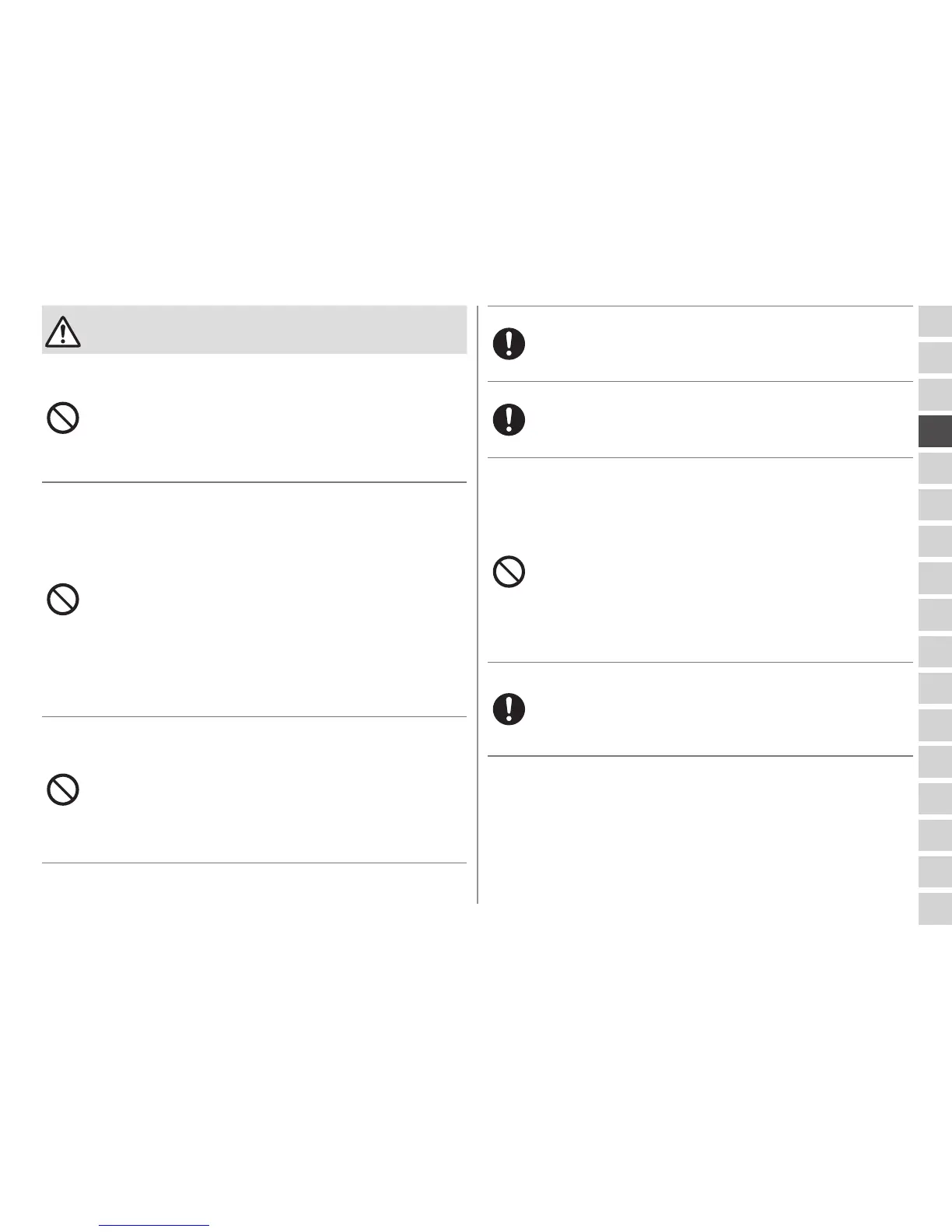Click the prohibition icon in right column

509,572
